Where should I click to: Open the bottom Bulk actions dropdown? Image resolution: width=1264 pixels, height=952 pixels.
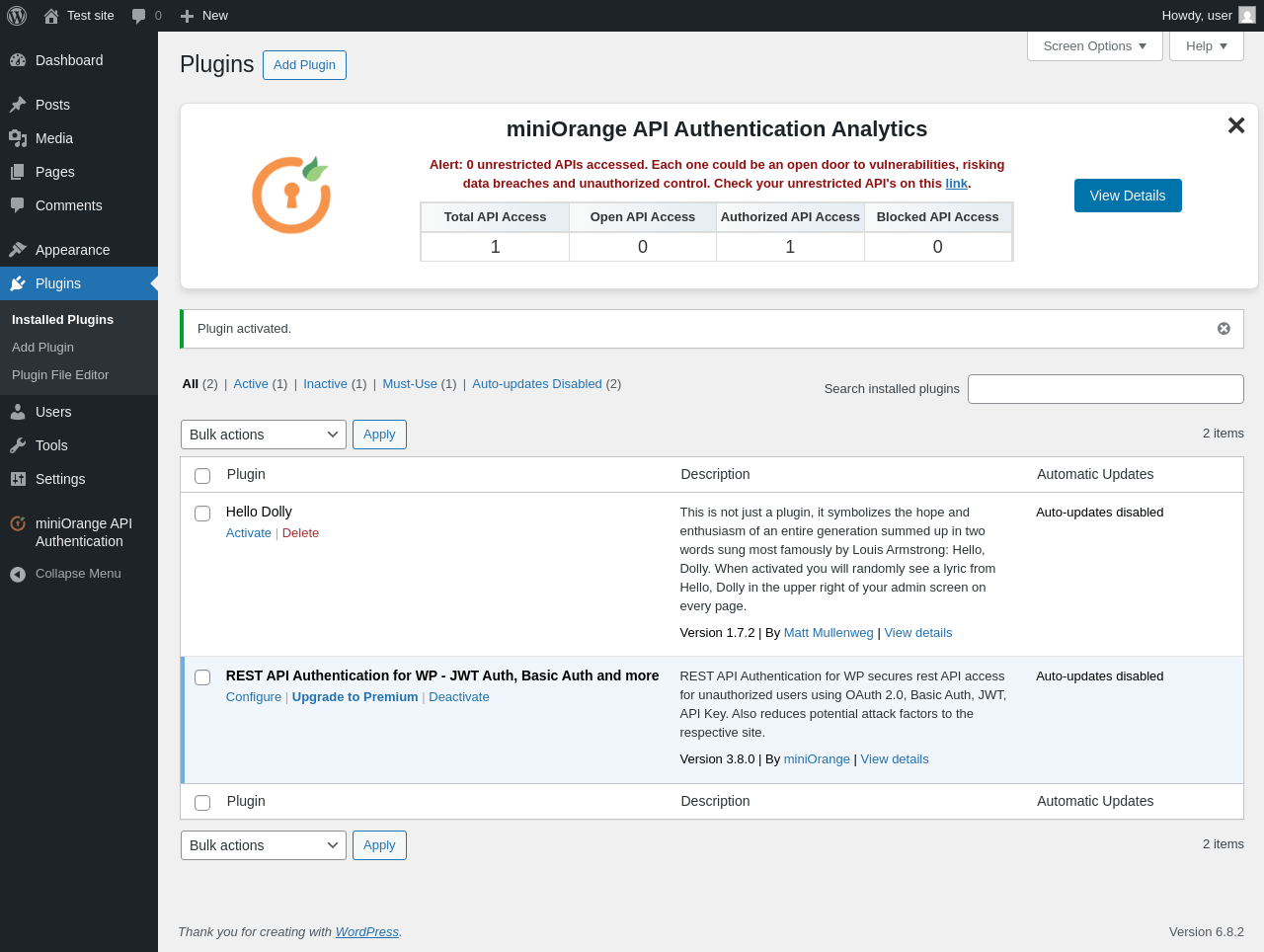coord(264,845)
